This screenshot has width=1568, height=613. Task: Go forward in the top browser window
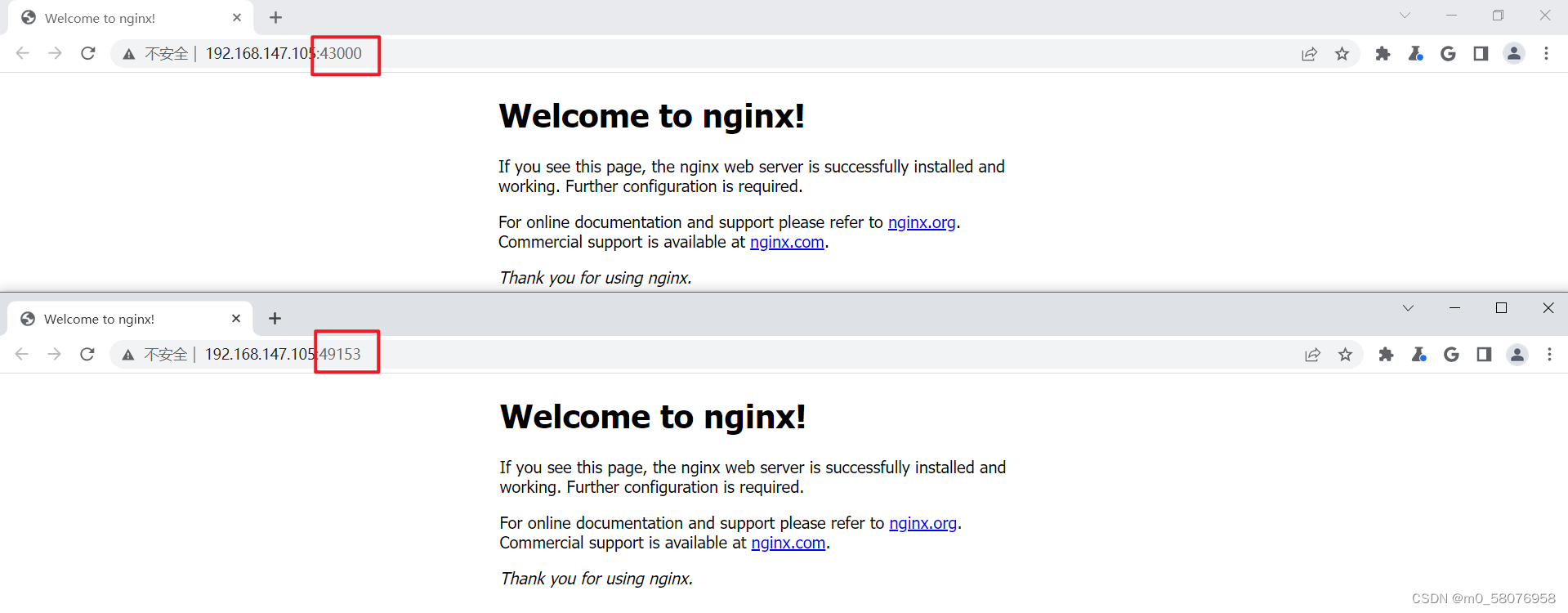click(x=55, y=53)
